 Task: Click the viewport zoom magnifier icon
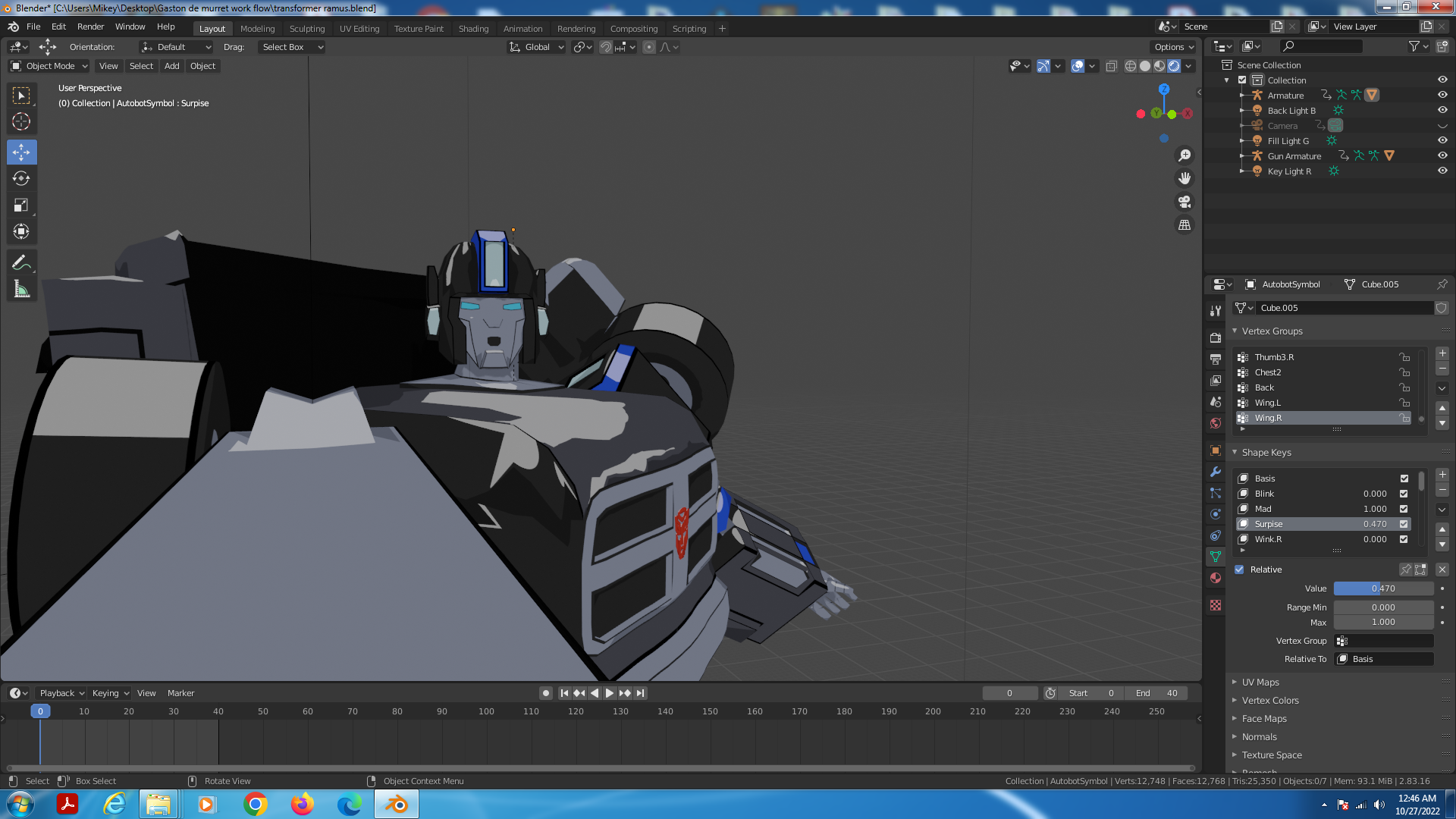1184,155
